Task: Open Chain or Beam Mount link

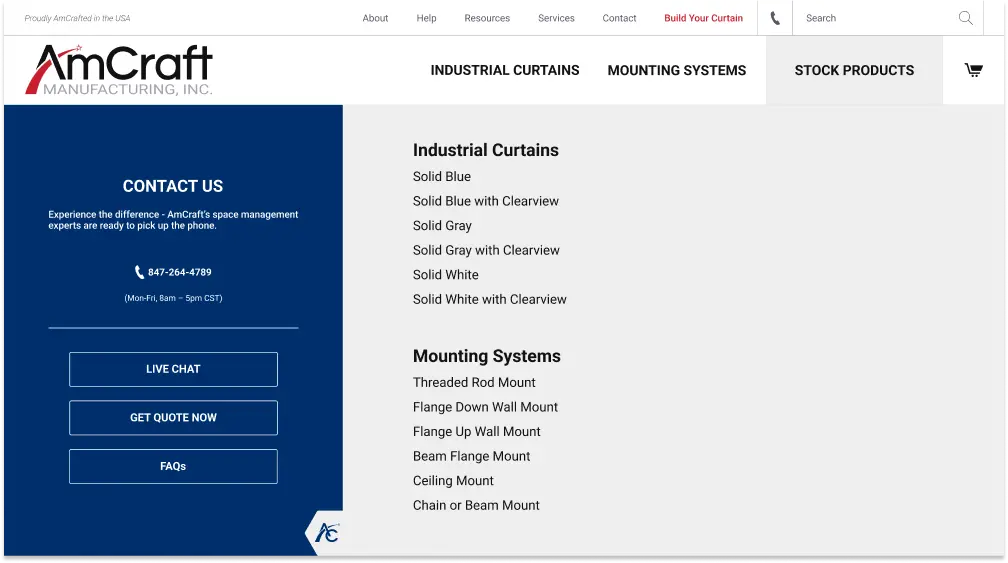Action: coord(476,505)
